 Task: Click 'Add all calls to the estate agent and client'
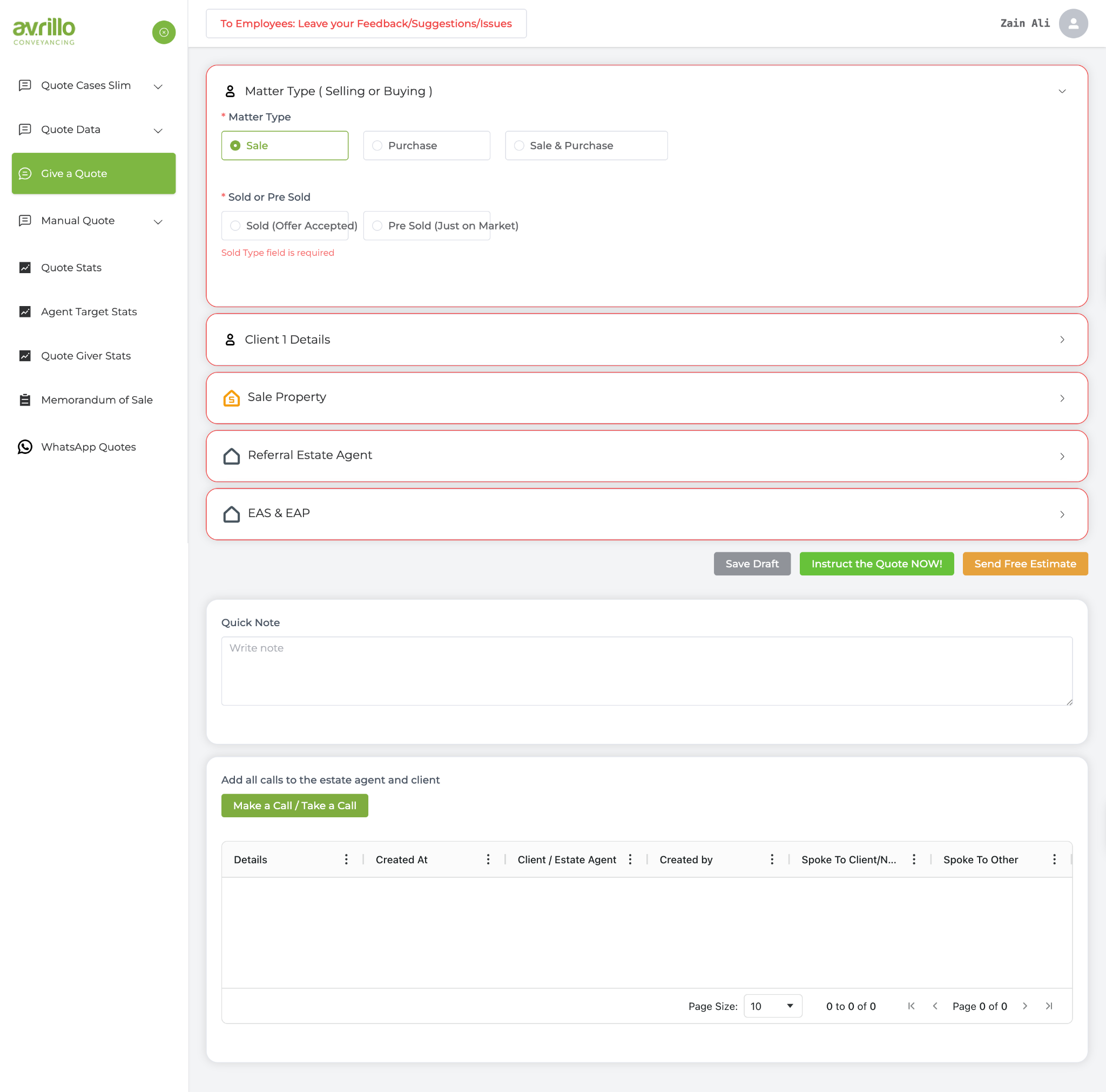331,779
